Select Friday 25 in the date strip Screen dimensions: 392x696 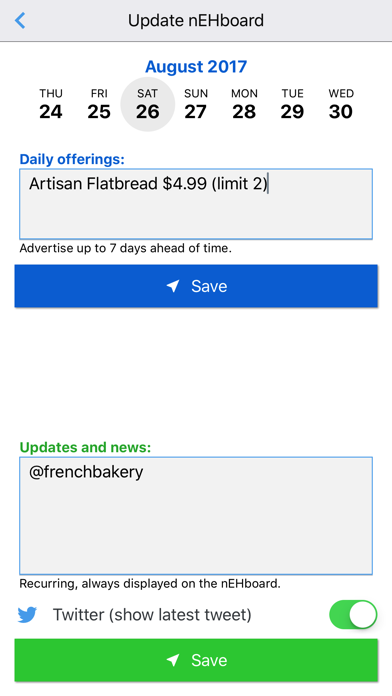tap(99, 105)
